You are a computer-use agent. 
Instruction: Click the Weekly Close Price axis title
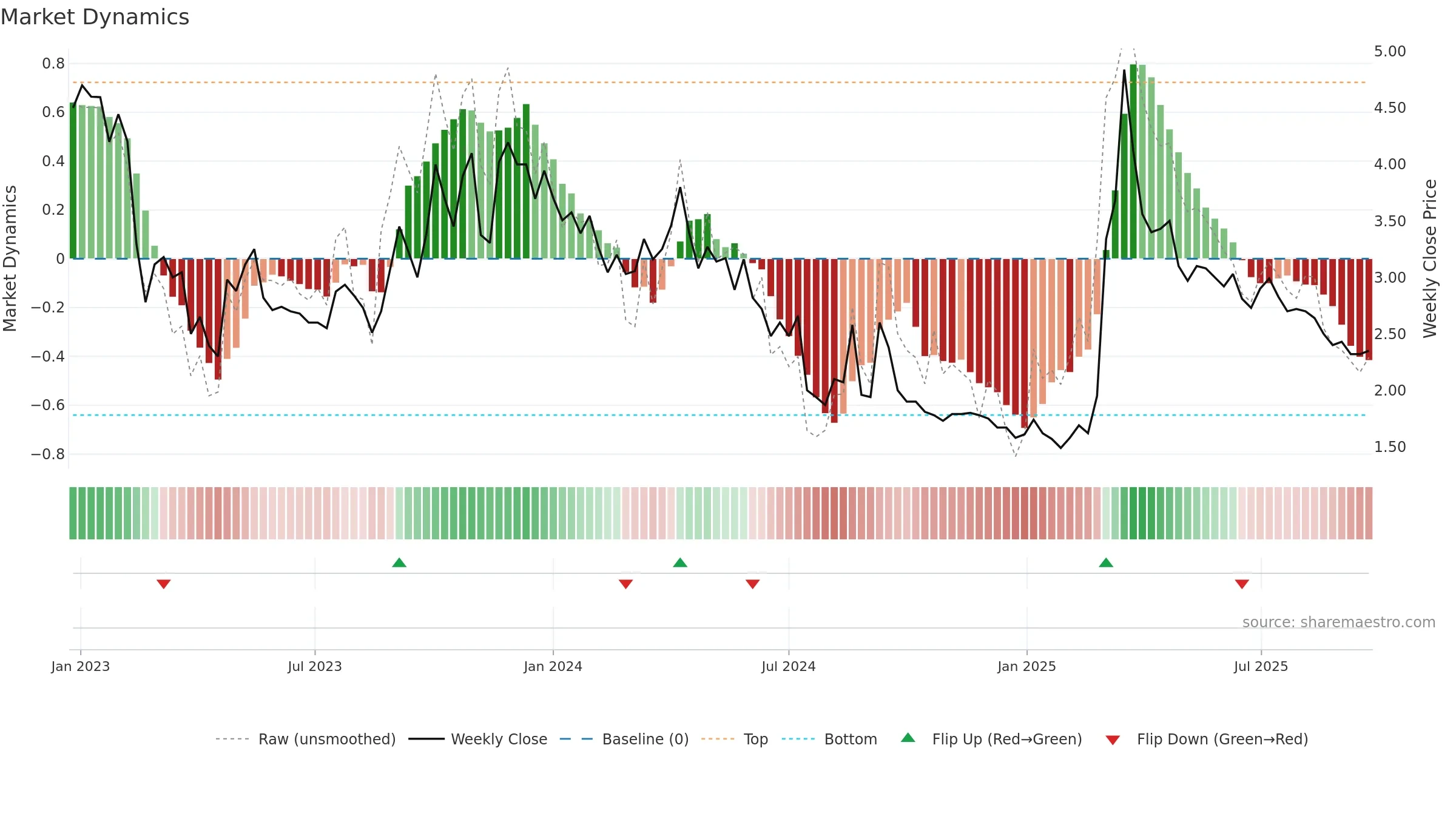(x=1430, y=258)
